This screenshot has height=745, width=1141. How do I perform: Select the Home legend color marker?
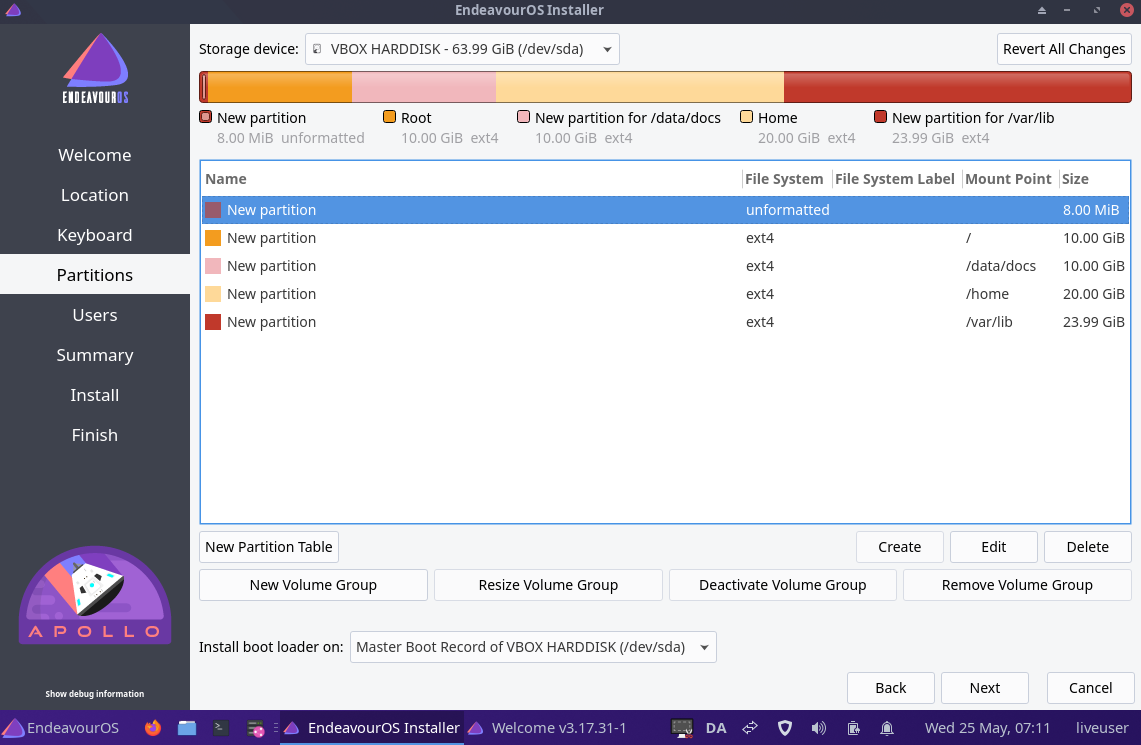point(746,116)
